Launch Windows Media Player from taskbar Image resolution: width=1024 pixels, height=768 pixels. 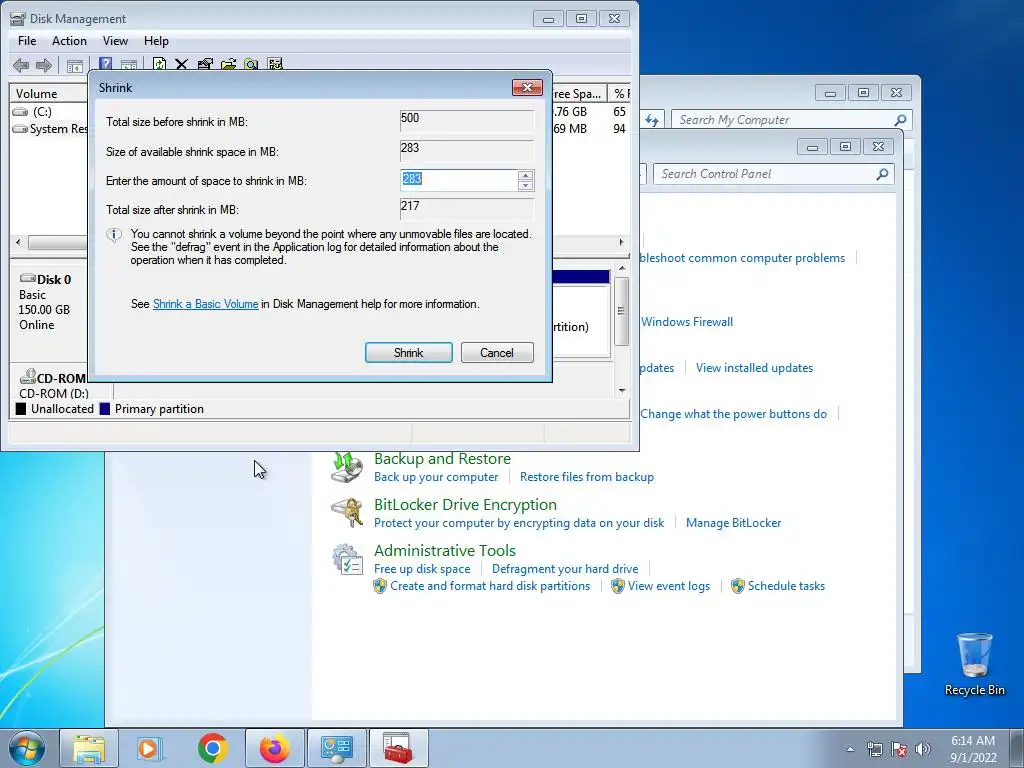(150, 748)
